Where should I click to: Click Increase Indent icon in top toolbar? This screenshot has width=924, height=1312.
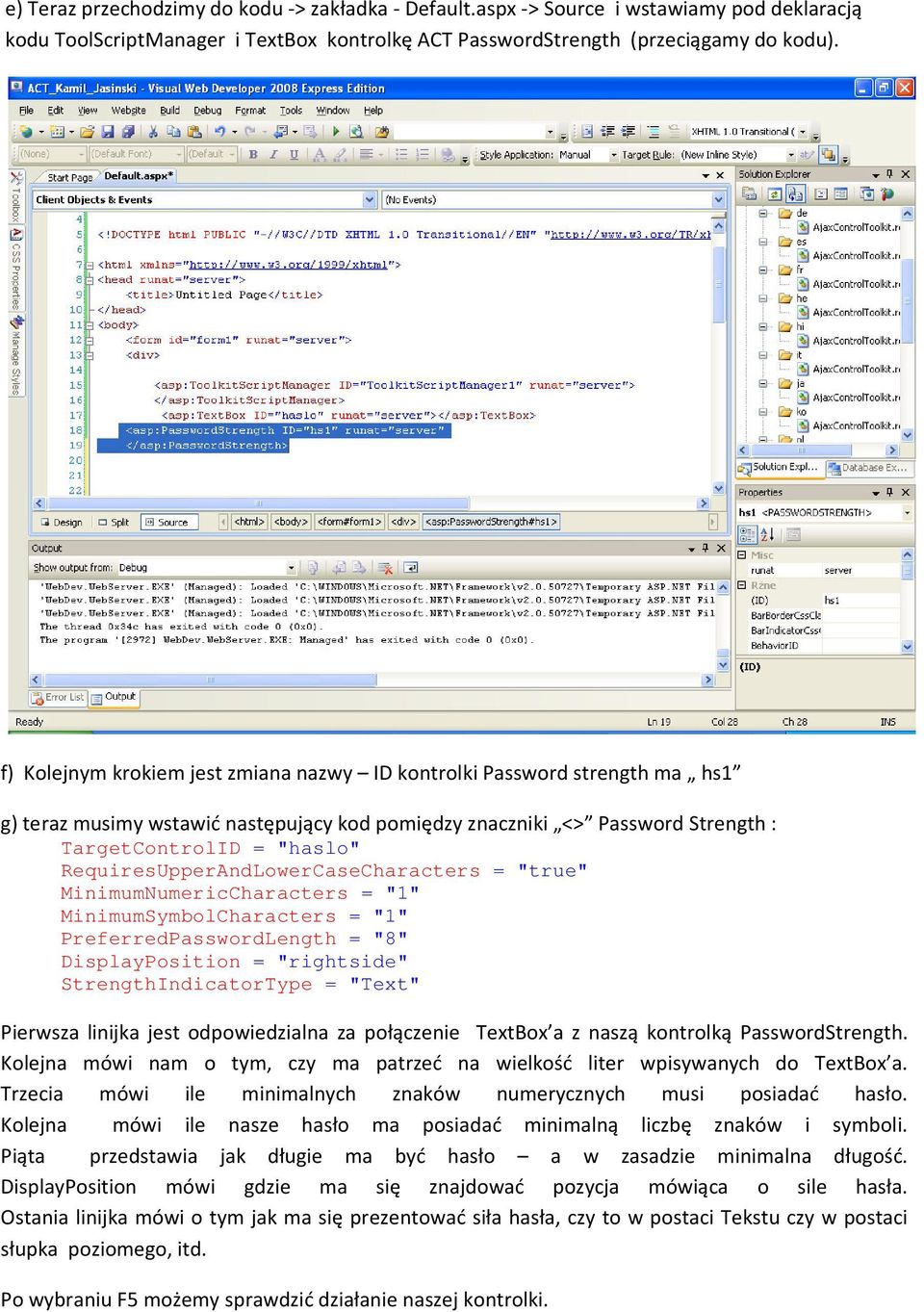629,132
